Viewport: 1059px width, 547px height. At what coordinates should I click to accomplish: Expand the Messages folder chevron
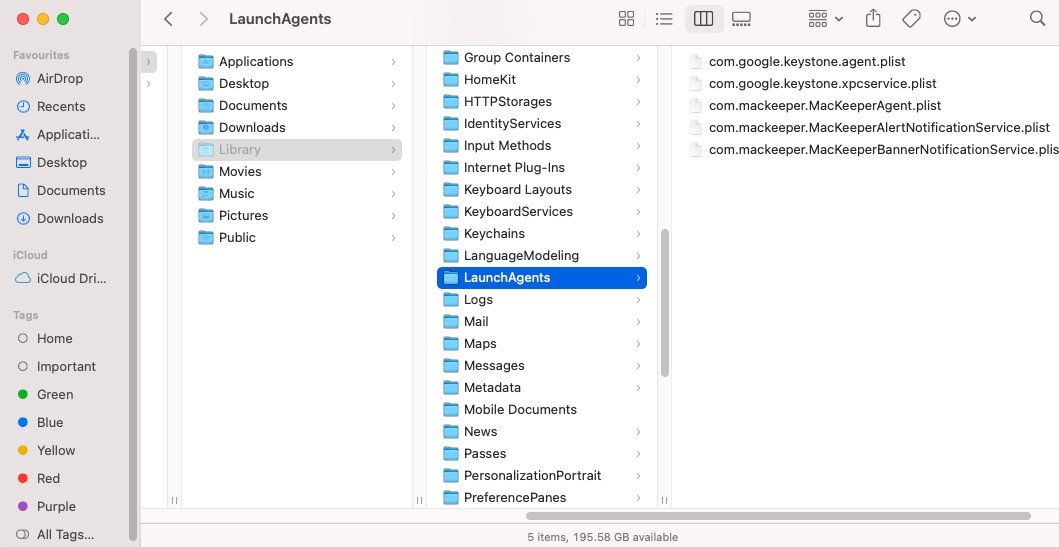tap(638, 366)
